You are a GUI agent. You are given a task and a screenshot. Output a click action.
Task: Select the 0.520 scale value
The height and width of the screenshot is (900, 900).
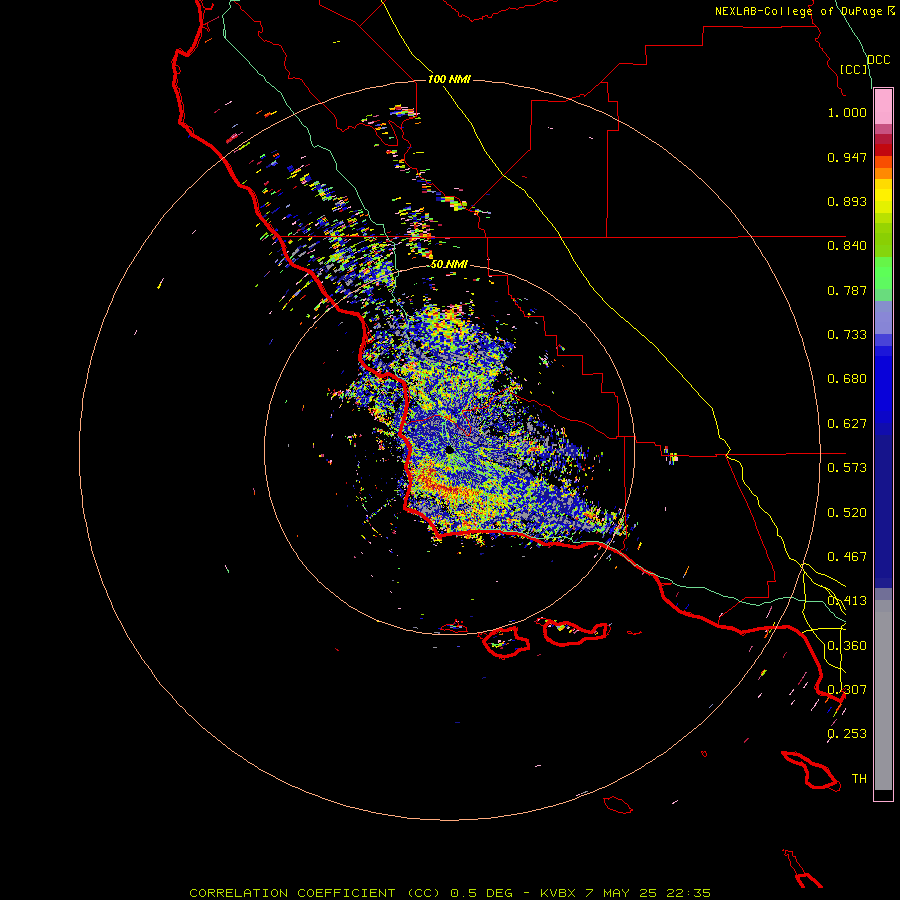(x=847, y=513)
